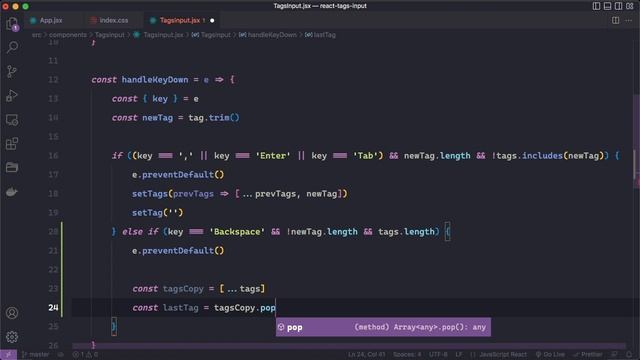Click Prettier status bar item
Viewport: 640px width, 360px height.
click(x=588, y=355)
